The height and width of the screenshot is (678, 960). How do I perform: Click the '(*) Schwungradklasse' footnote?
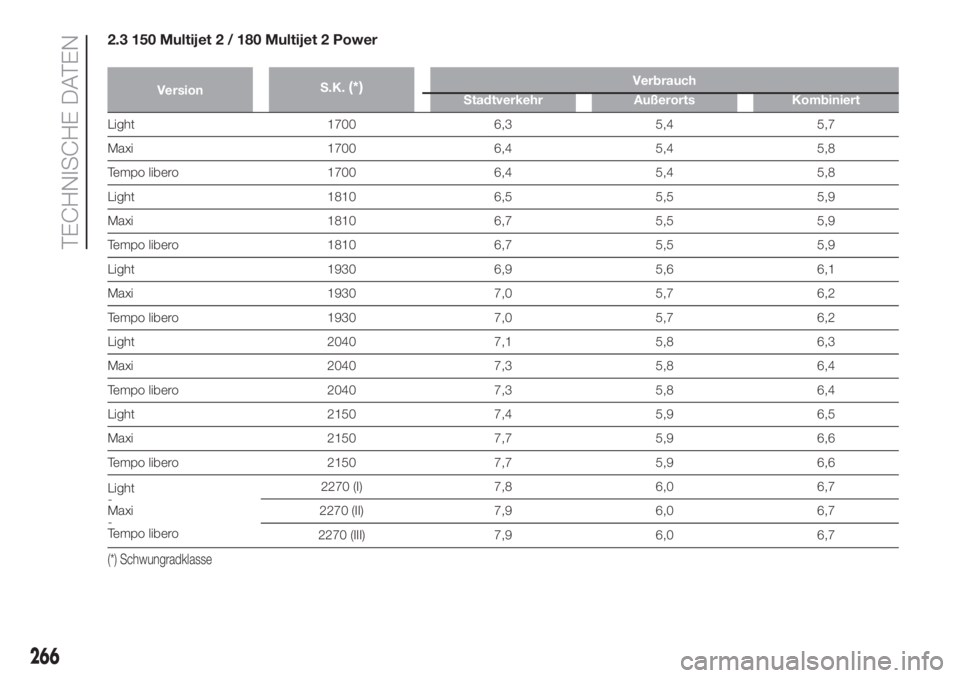tap(160, 559)
